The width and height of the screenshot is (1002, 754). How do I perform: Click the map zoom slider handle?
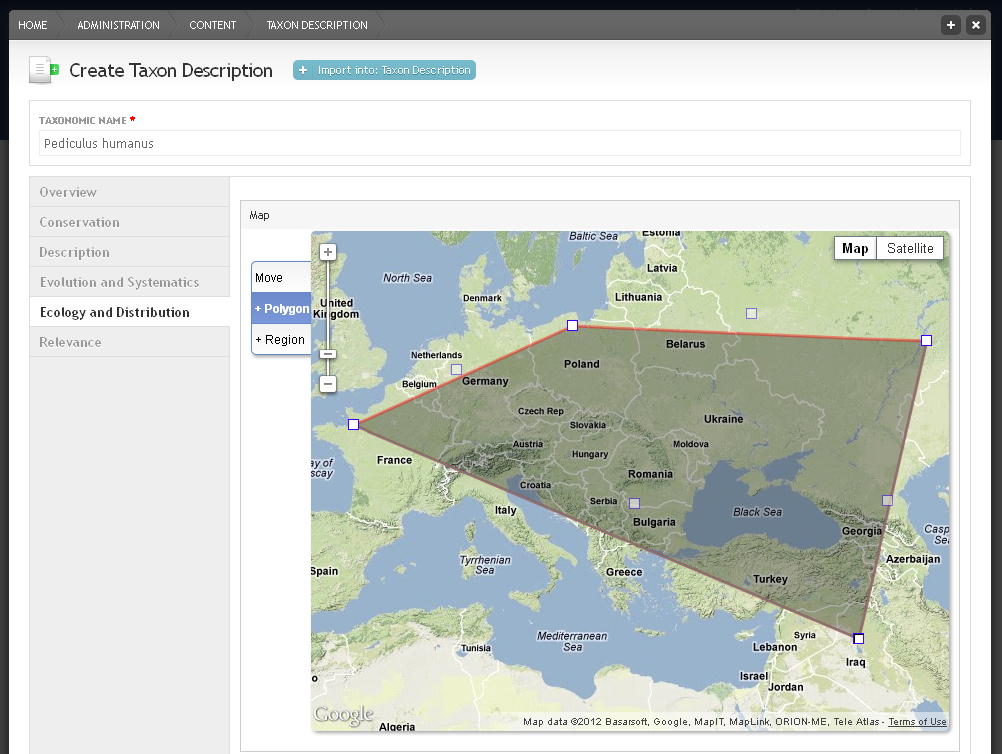coord(328,354)
